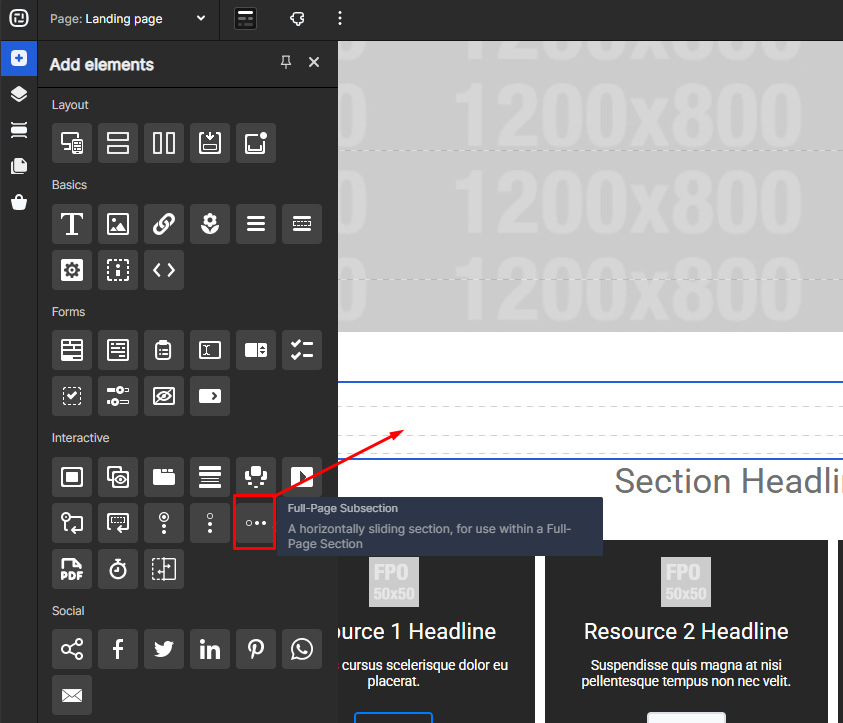
Task: Add the text-lines form element in Forms
Action: (x=118, y=350)
